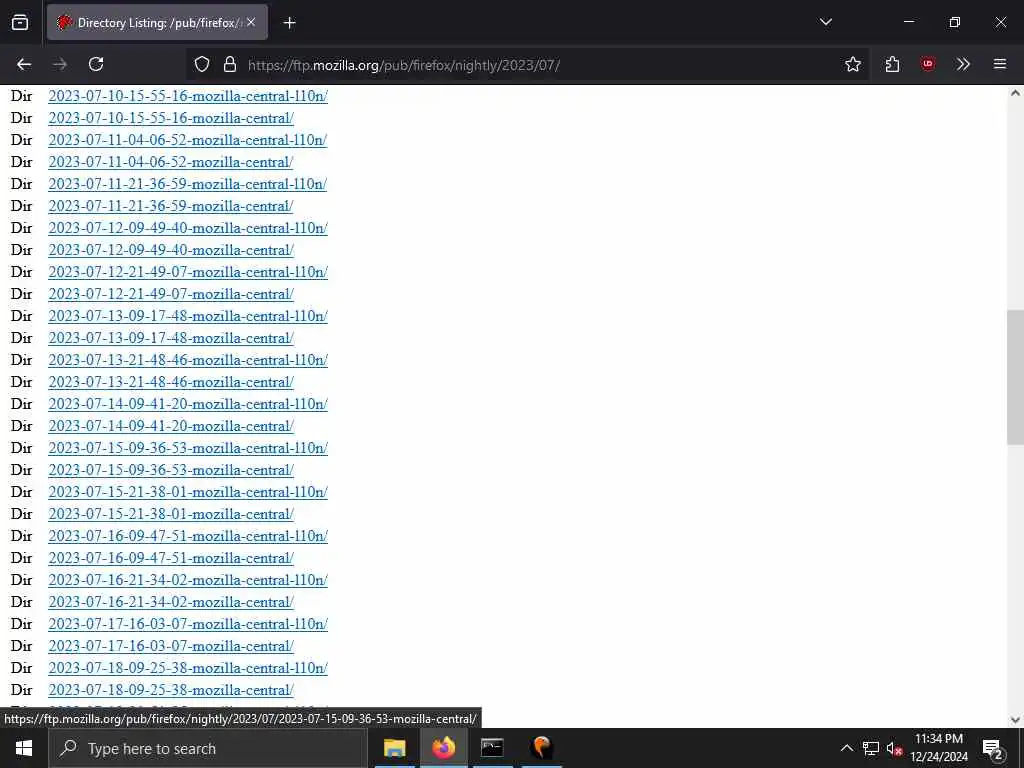Open 2023-07-11-21-36-59-mozilla-central/ link
The height and width of the screenshot is (768, 1024).
(171, 206)
